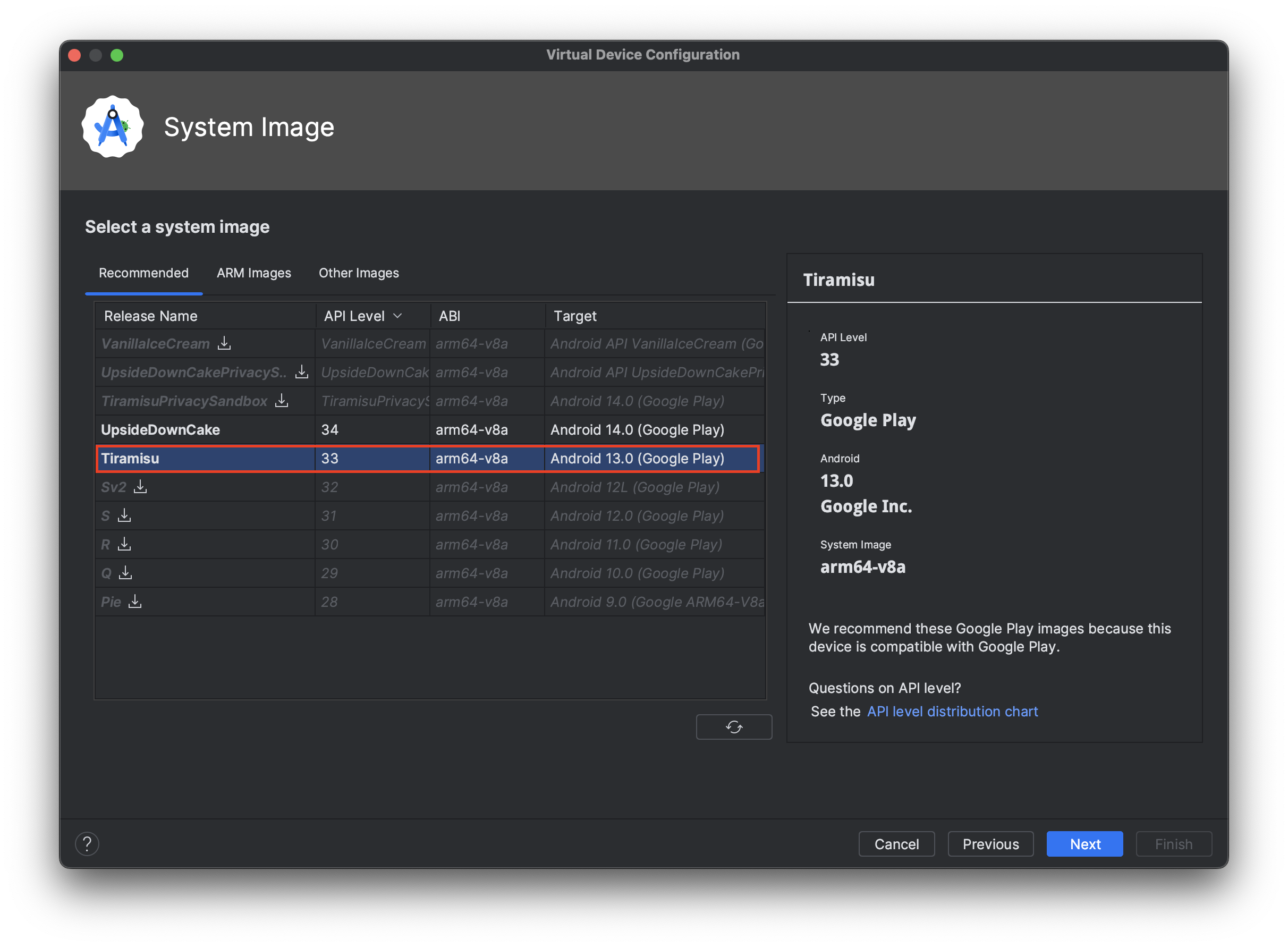The image size is (1288, 947).
Task: Open the API level distribution chart link
Action: (952, 712)
